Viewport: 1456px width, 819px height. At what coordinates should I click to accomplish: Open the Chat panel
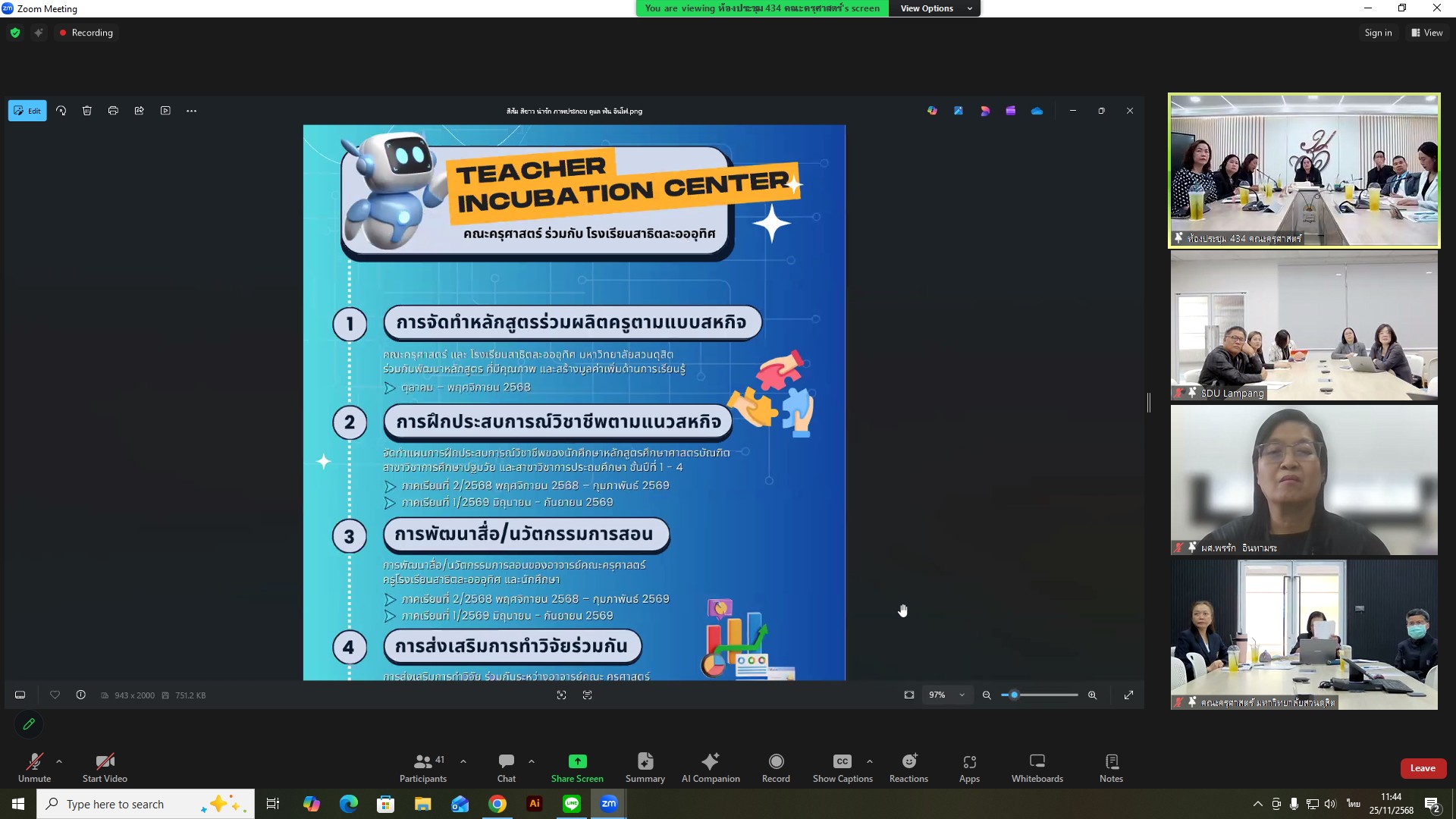506,767
